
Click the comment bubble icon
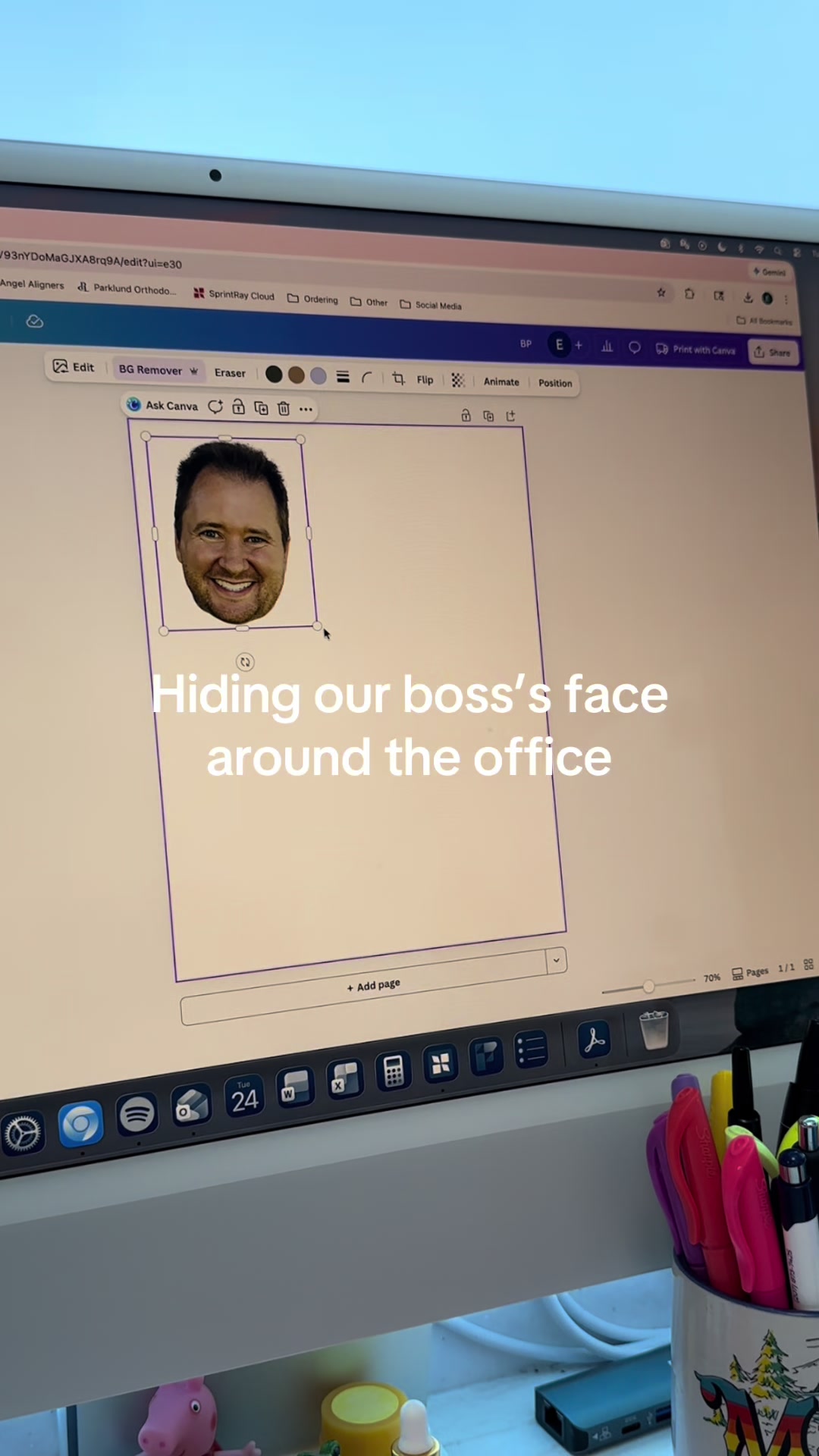635,347
